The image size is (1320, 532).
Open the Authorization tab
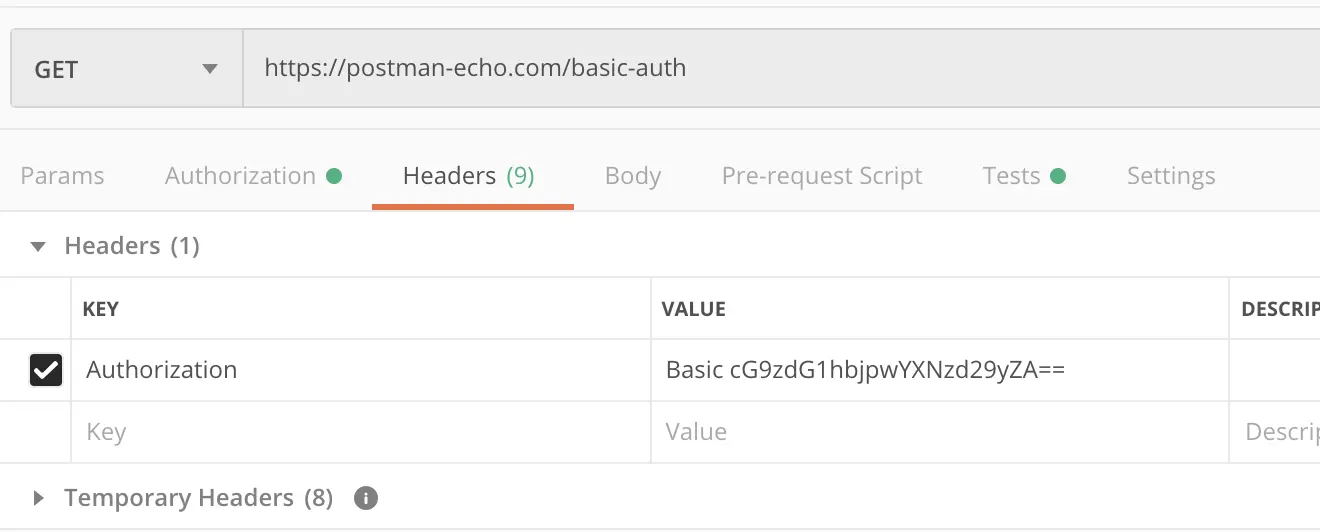pos(240,176)
